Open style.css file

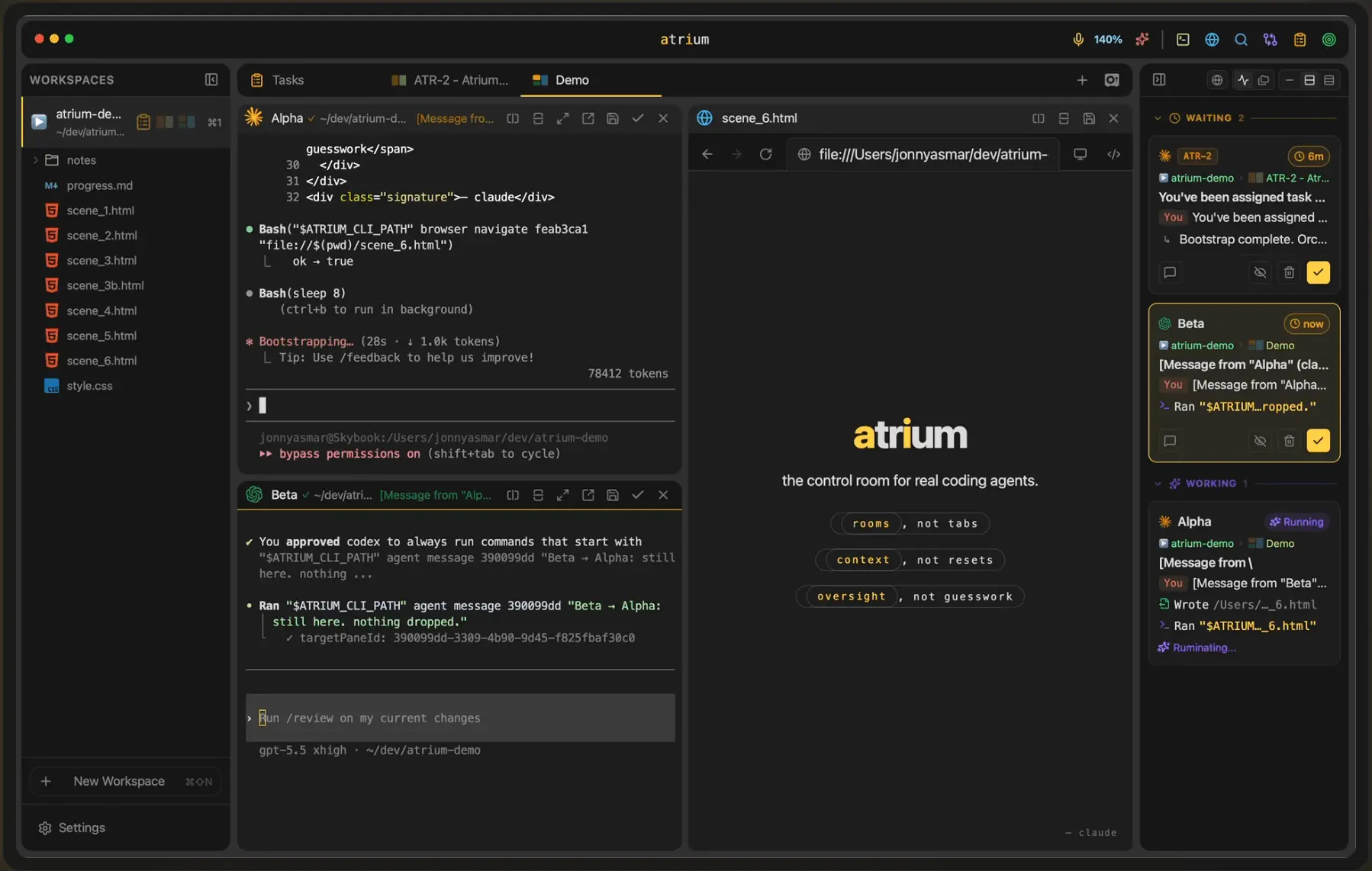pyautogui.click(x=89, y=386)
